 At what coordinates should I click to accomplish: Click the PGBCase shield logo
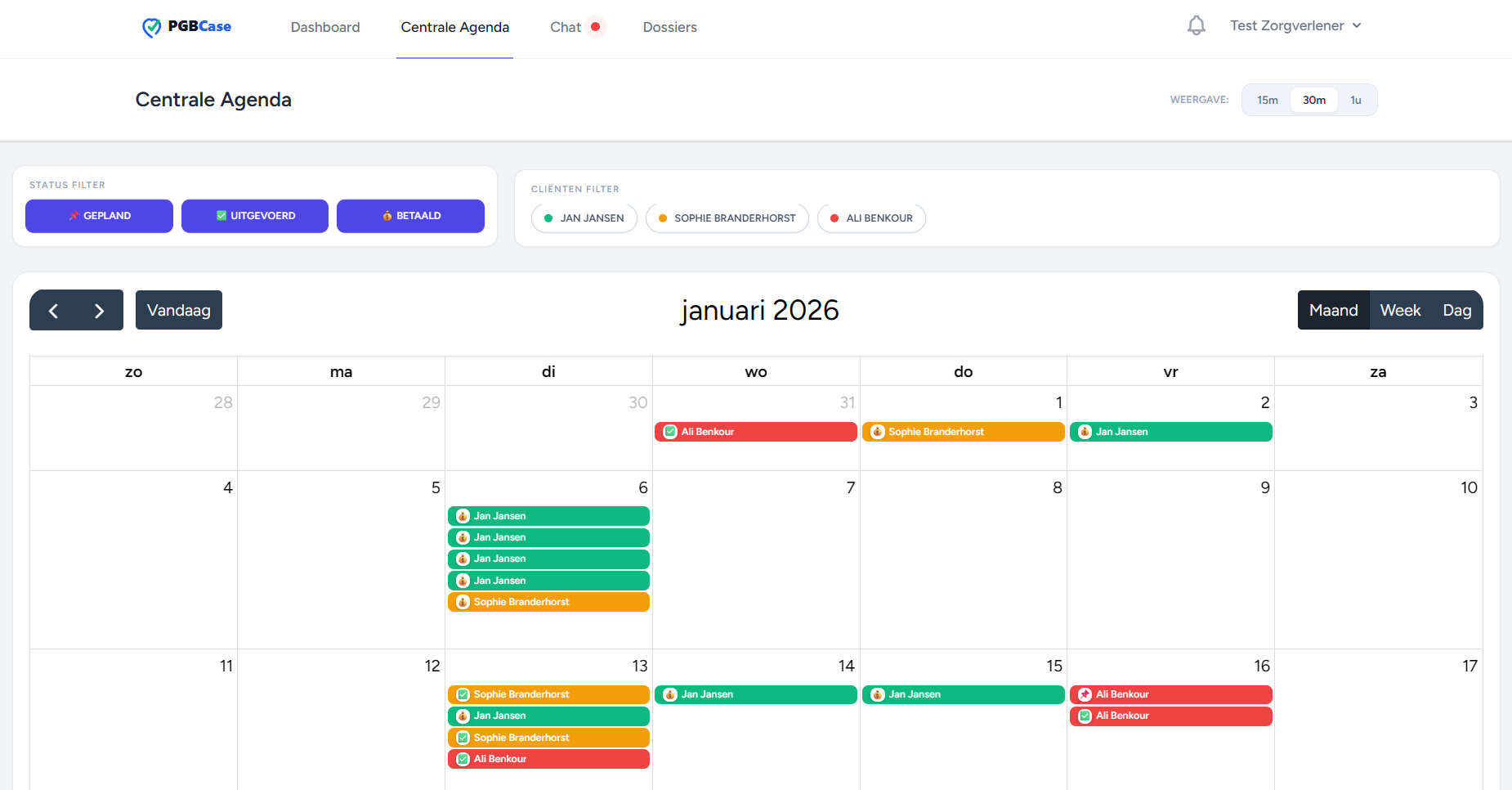pos(152,27)
